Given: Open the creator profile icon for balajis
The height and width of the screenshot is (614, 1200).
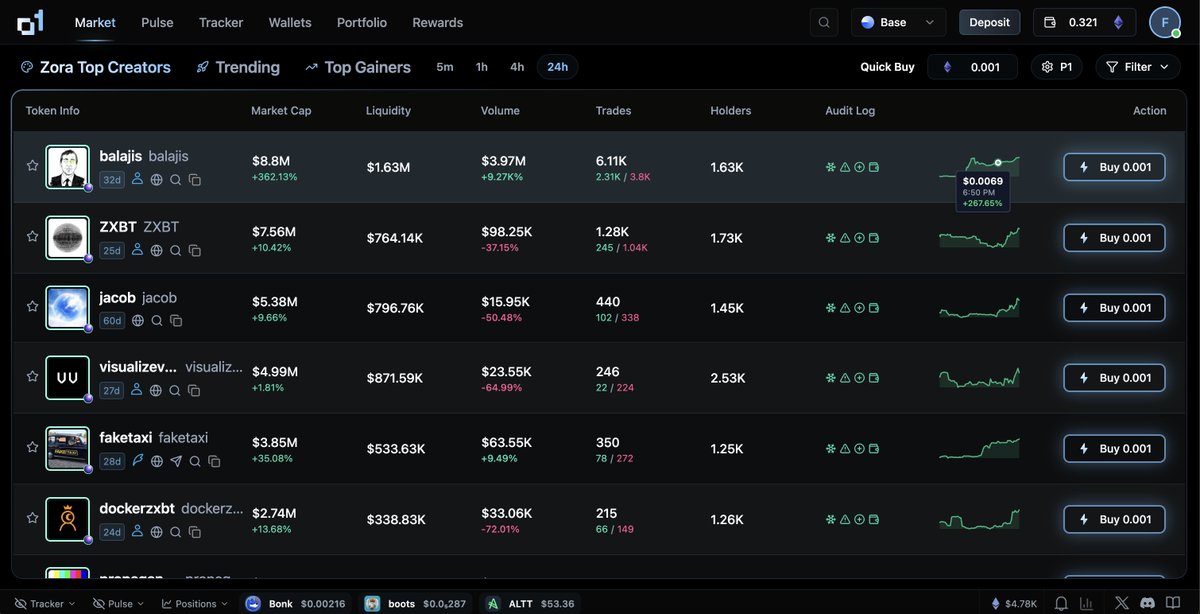Looking at the screenshot, I should coord(138,180).
